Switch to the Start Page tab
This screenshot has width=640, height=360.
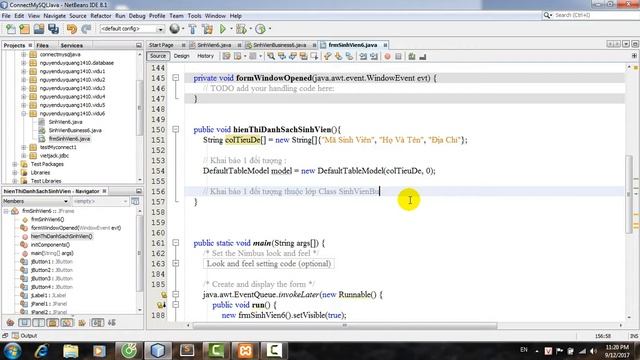point(161,45)
